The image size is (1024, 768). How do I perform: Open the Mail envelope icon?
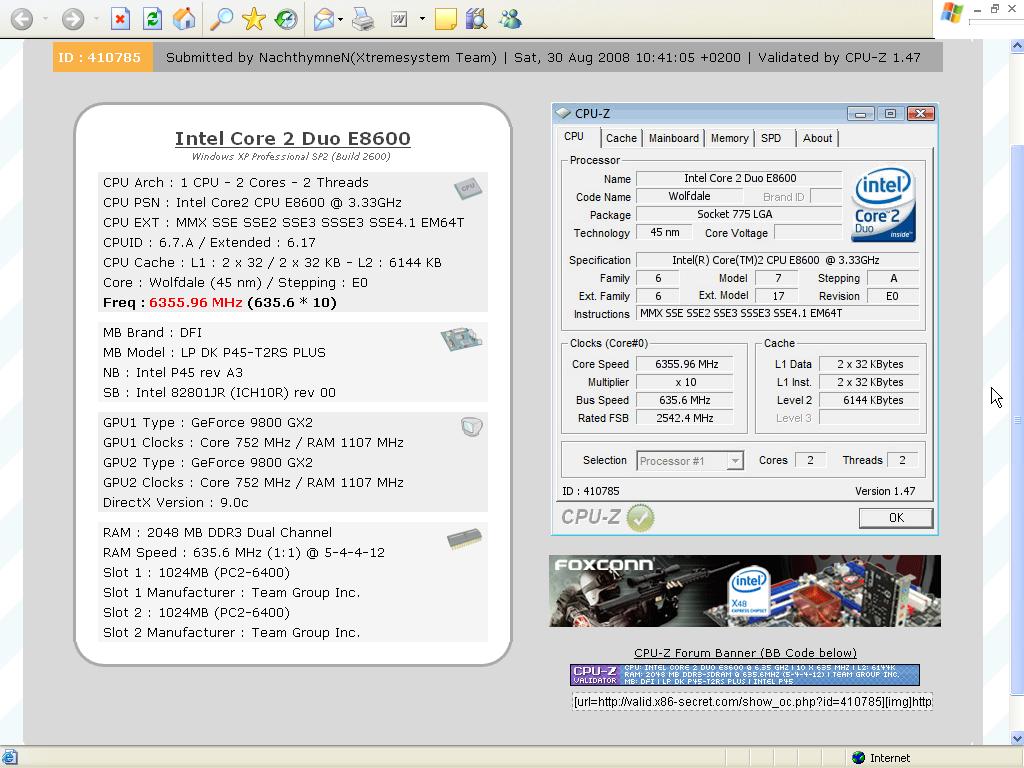click(323, 19)
